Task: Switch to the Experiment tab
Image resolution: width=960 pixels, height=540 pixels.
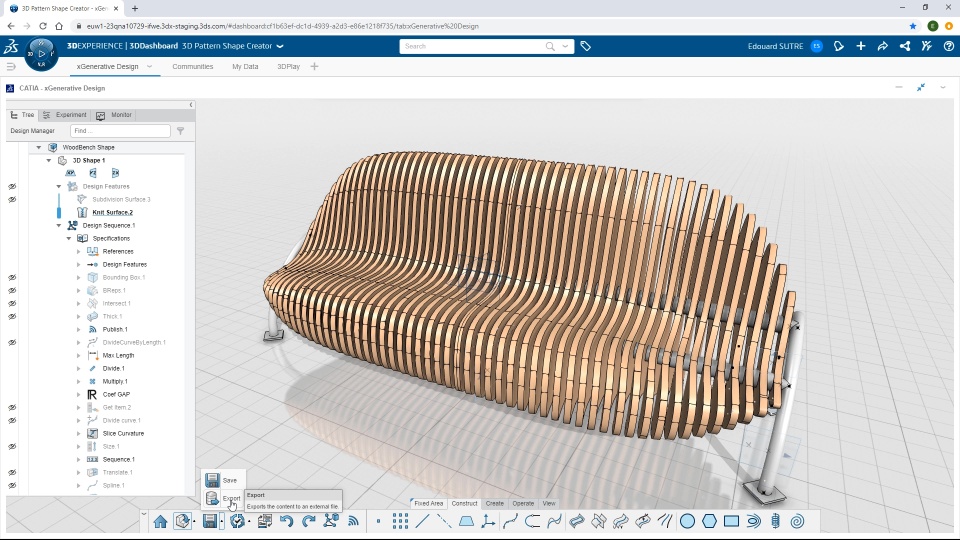Action: pos(65,115)
